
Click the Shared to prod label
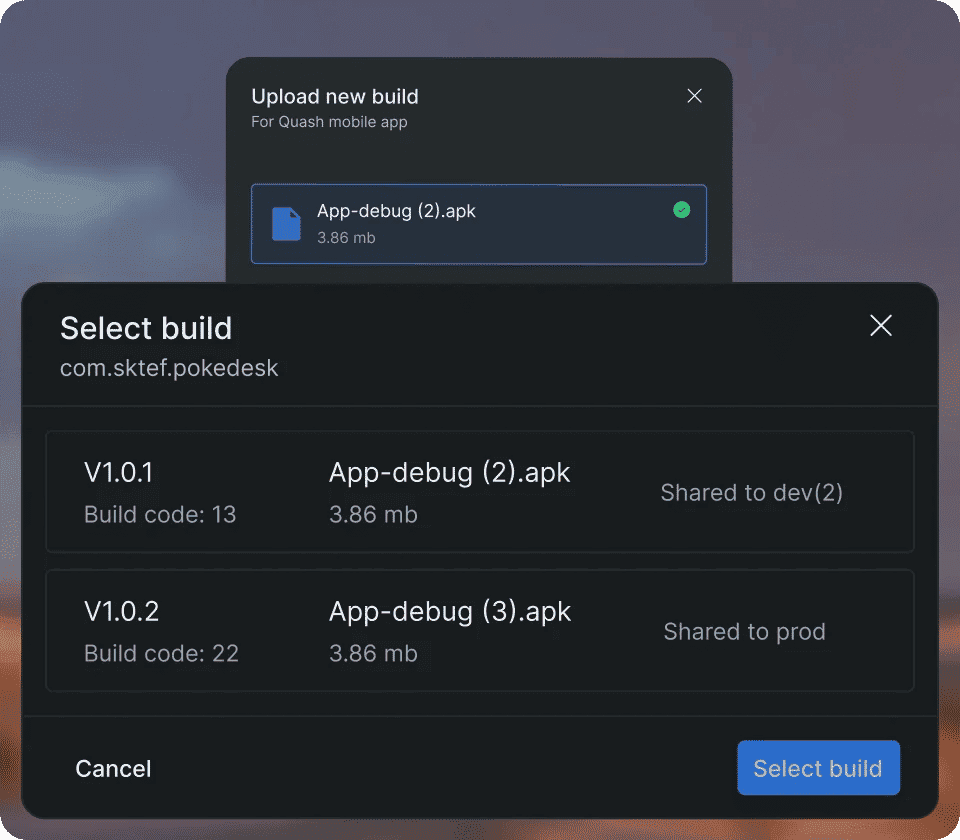(744, 631)
